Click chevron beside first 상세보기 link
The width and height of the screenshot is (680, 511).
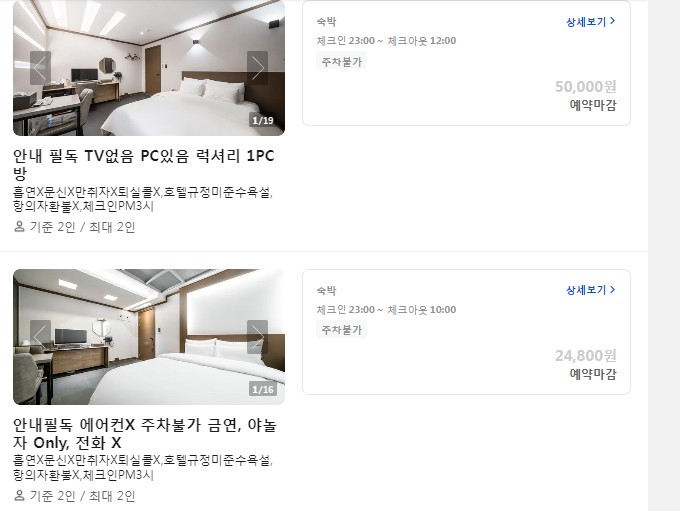[612, 21]
